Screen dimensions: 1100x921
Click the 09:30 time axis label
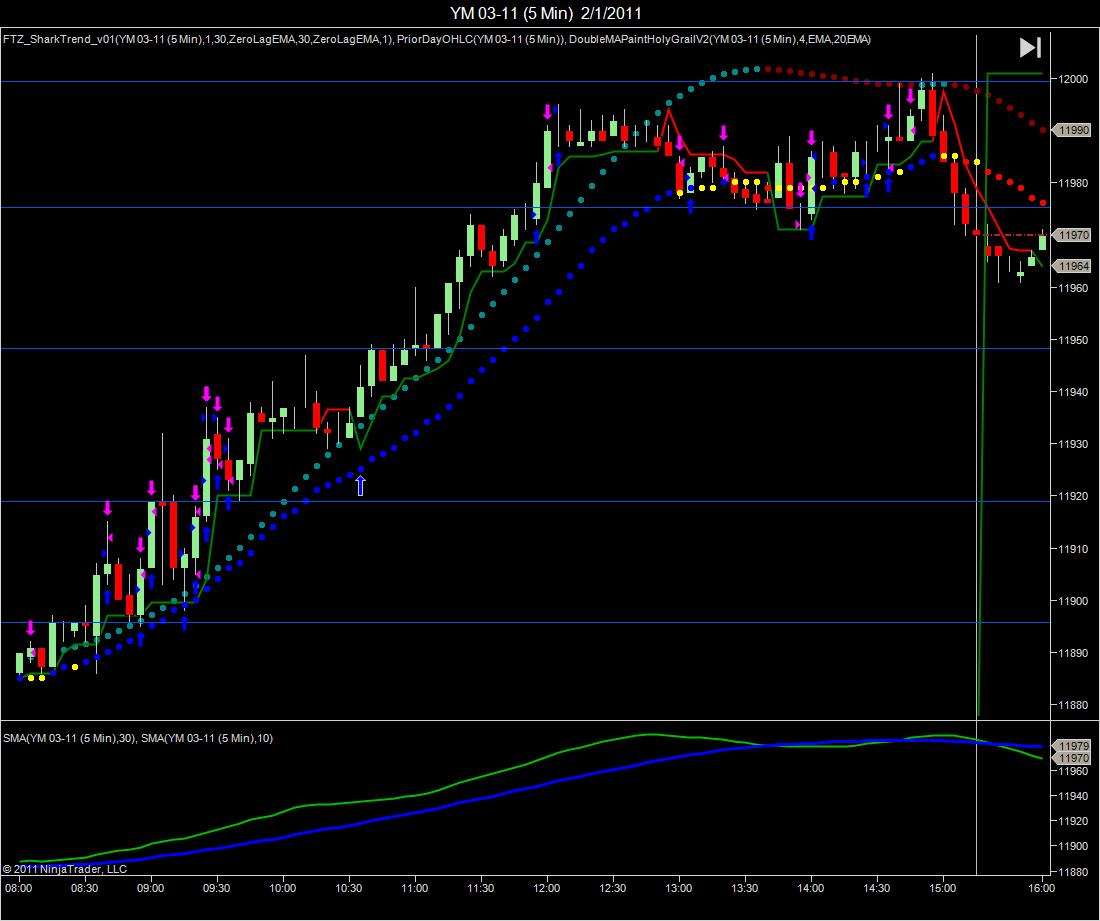click(217, 888)
